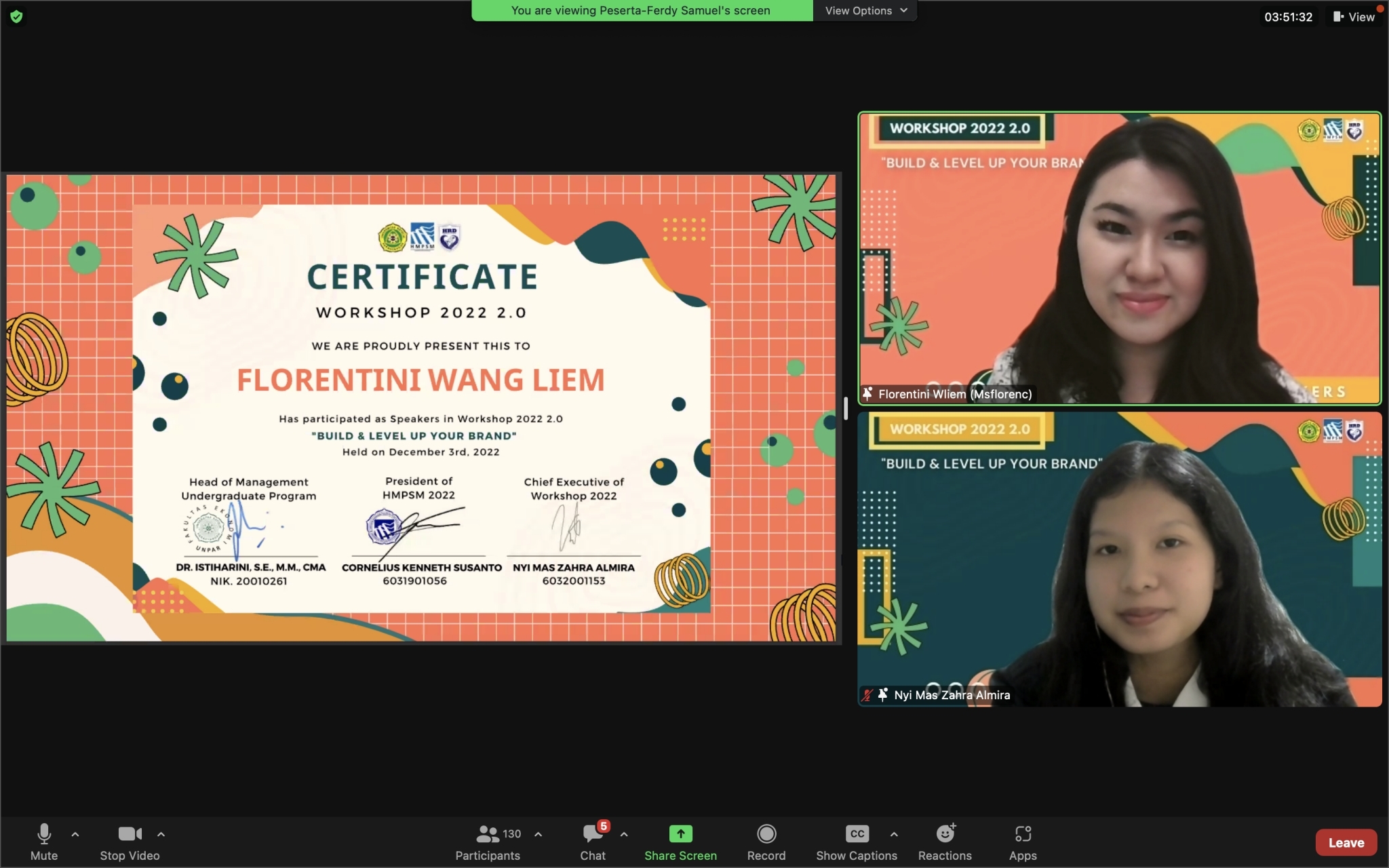Click the red Leave button

(1346, 842)
